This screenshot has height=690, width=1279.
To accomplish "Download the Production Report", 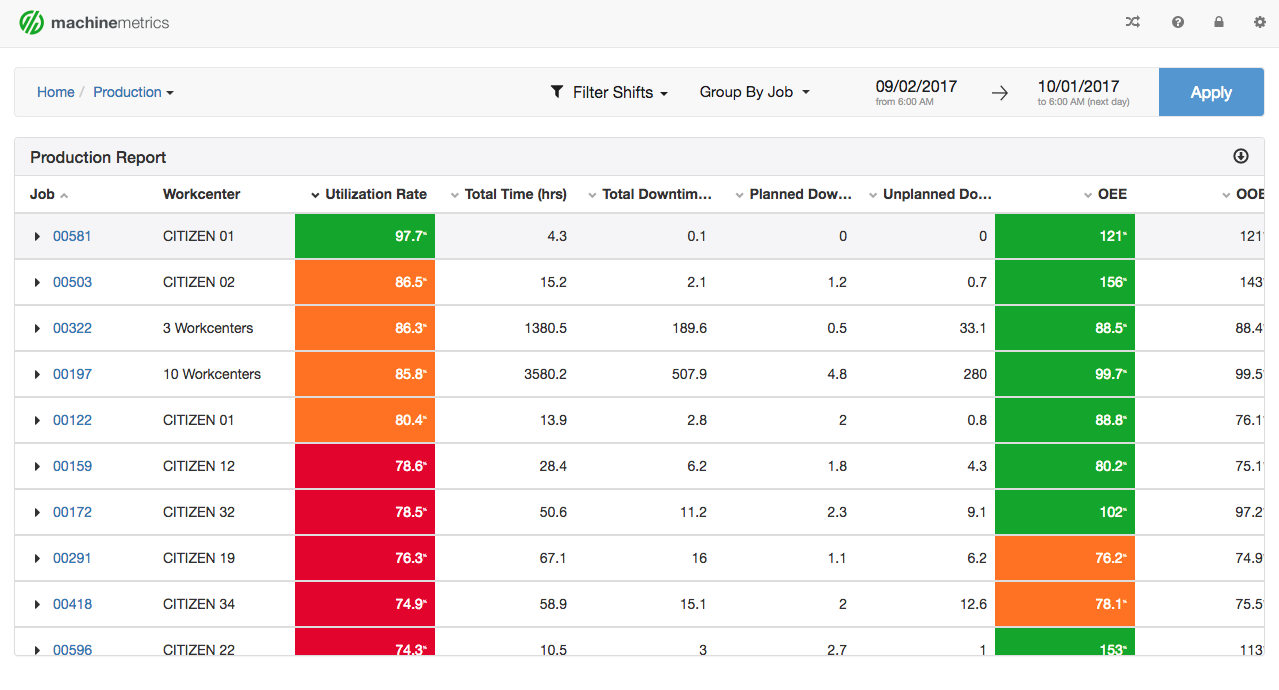I will (x=1240, y=157).
